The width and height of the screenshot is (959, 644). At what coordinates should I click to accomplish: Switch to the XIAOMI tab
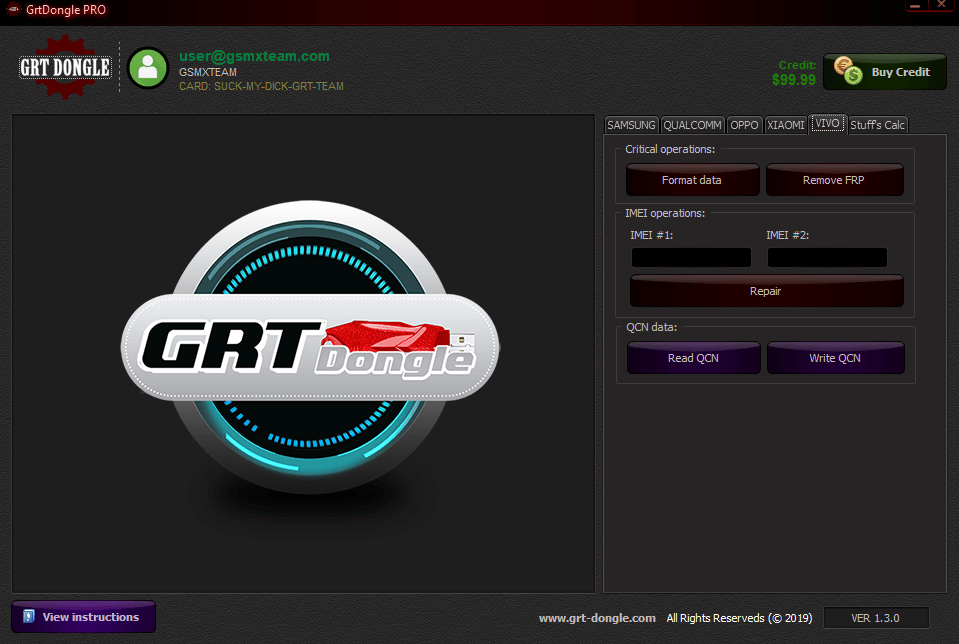tap(786, 125)
